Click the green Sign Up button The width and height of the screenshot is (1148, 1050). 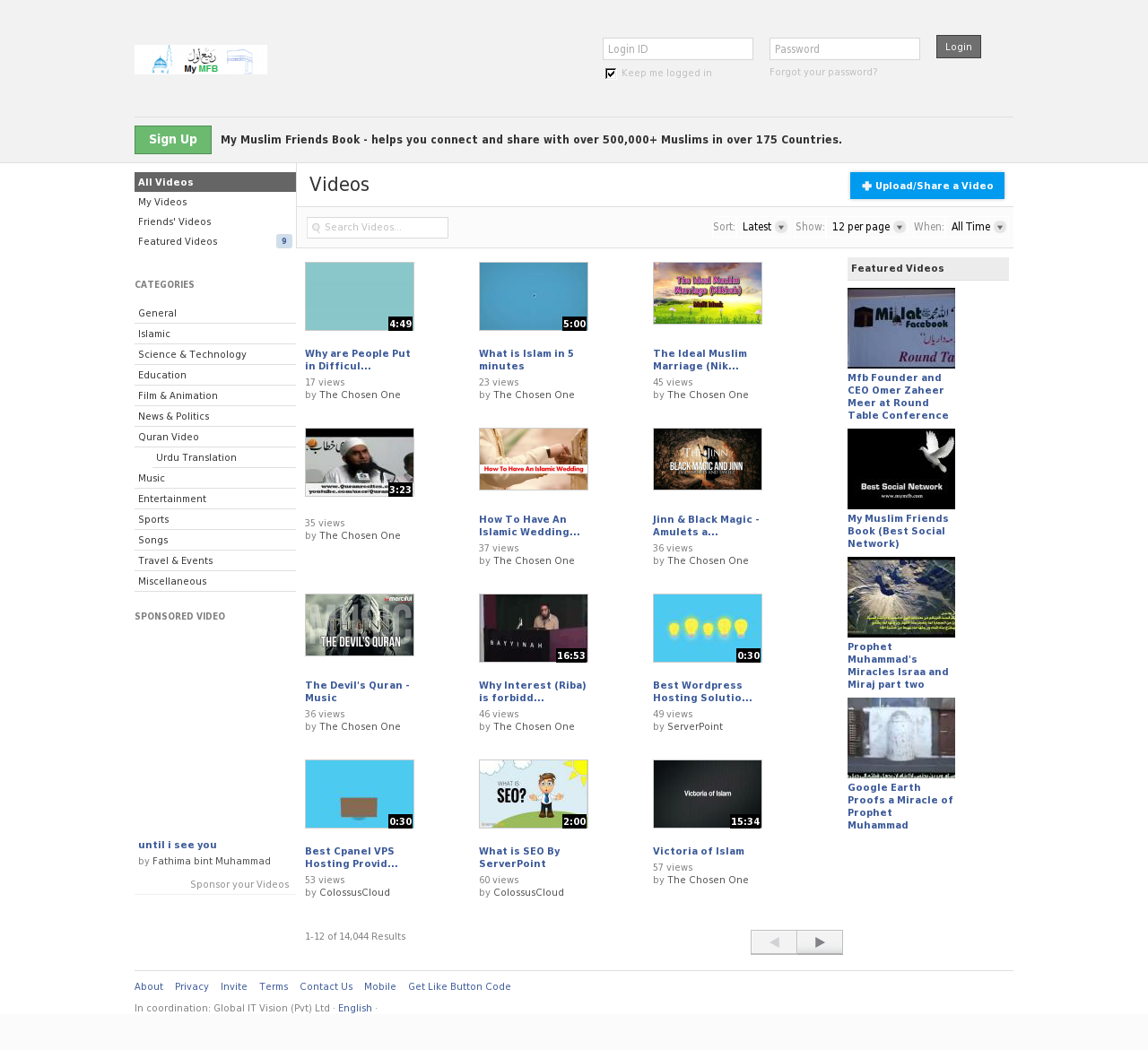tap(173, 140)
